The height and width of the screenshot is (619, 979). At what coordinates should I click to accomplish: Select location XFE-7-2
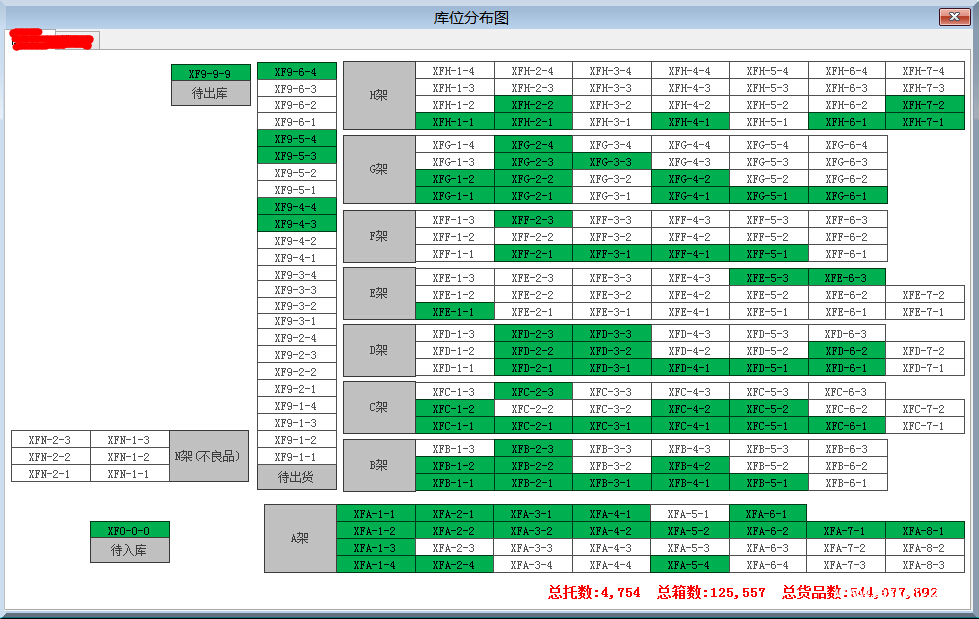925,294
